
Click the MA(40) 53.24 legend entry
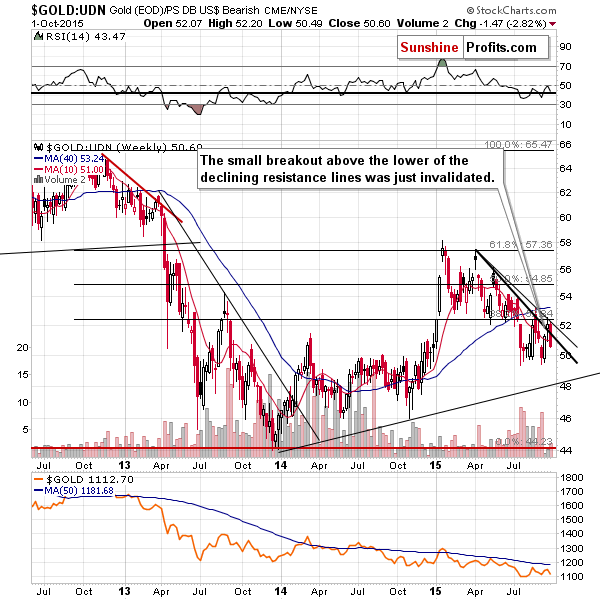(69, 158)
